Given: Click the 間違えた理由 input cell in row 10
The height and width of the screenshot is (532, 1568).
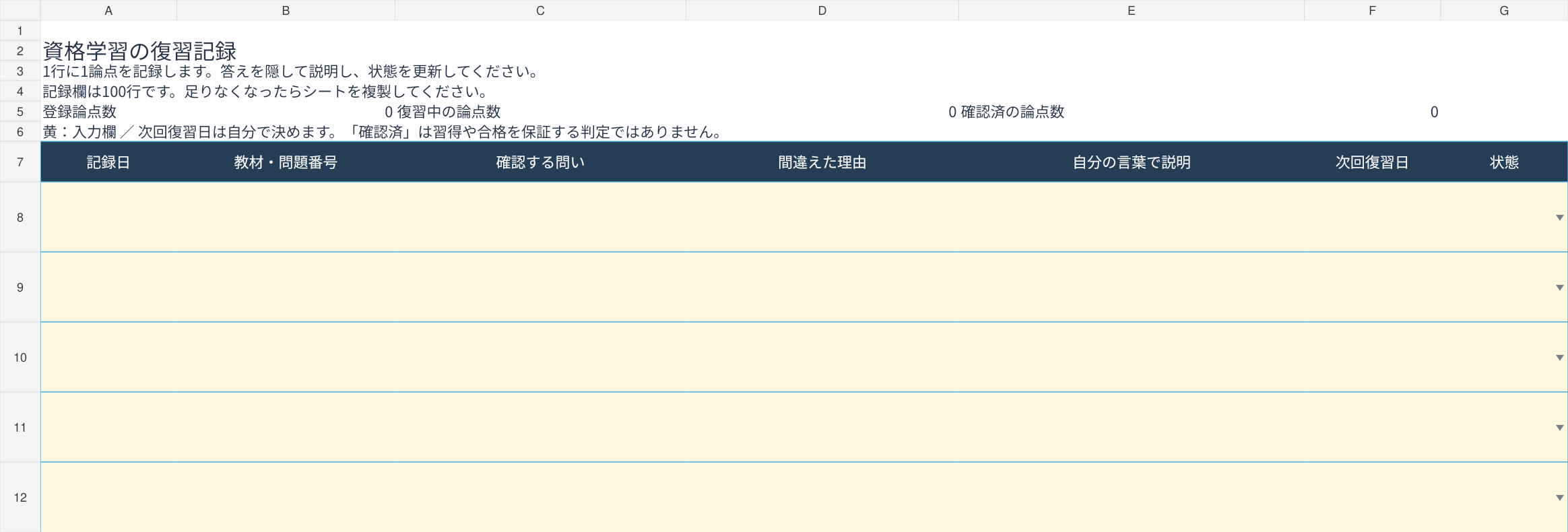Looking at the screenshot, I should (x=822, y=358).
